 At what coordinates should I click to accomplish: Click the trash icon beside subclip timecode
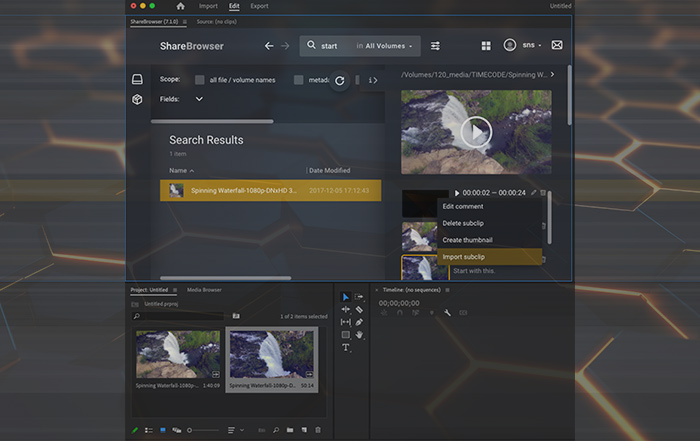[x=543, y=192]
